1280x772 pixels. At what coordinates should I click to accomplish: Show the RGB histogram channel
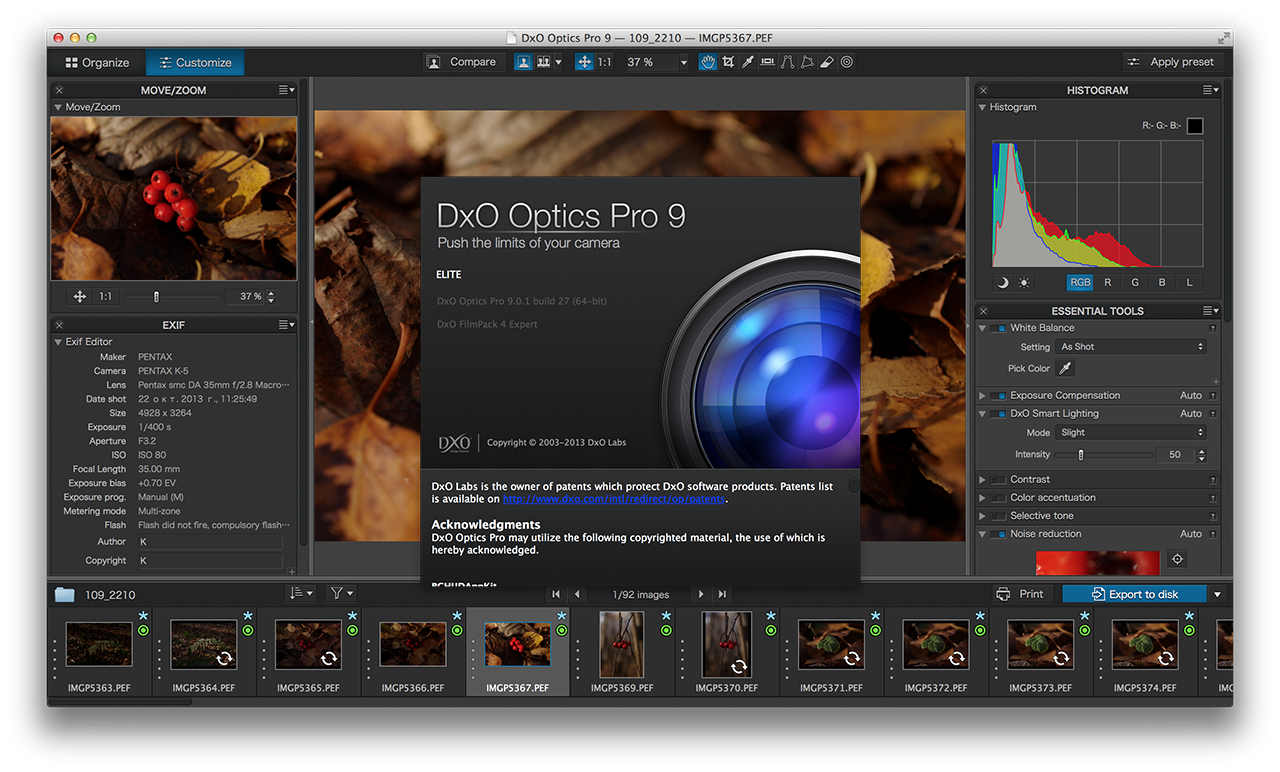pyautogui.click(x=1080, y=283)
